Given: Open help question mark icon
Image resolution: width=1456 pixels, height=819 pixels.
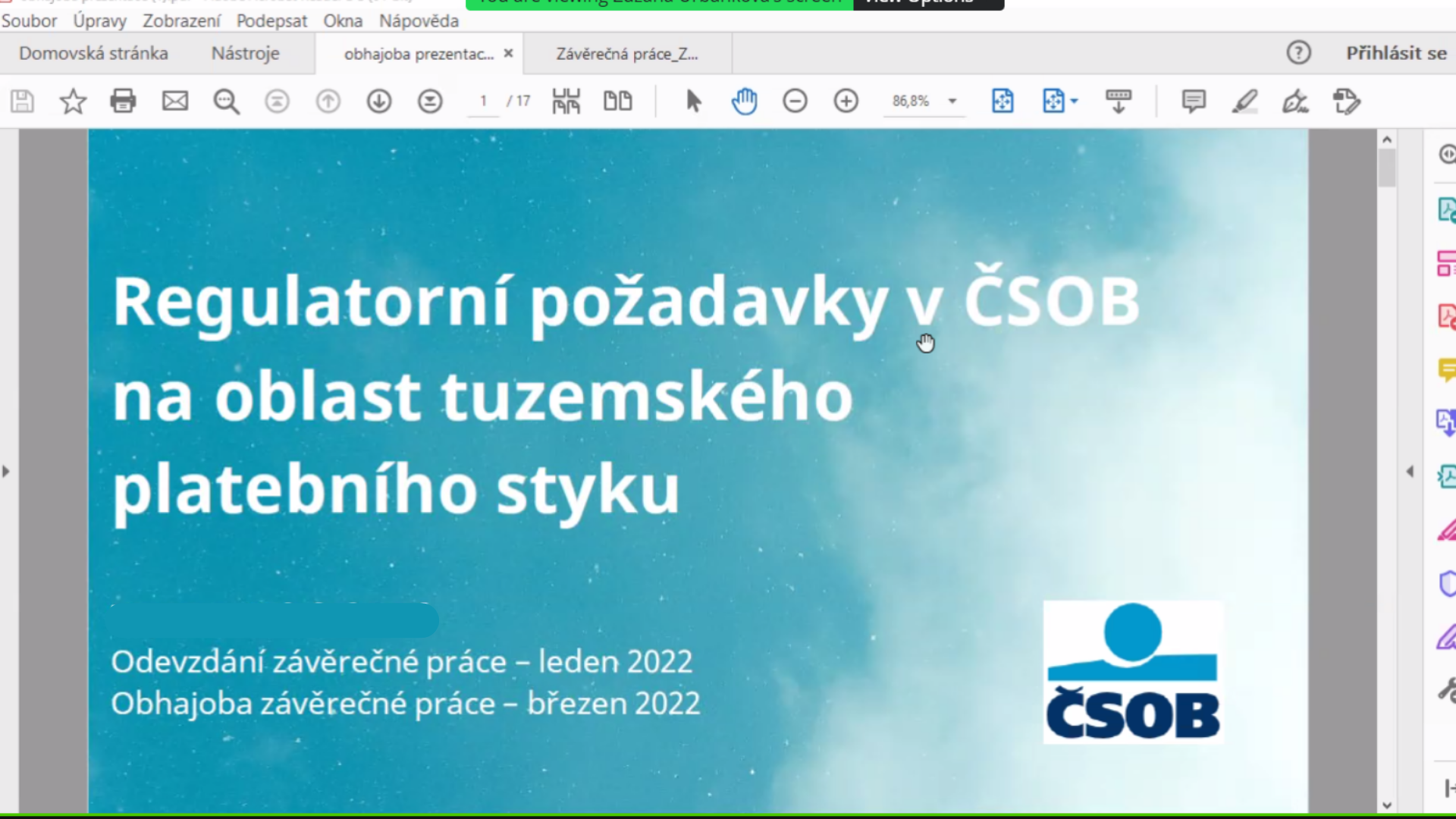Looking at the screenshot, I should point(1298,53).
